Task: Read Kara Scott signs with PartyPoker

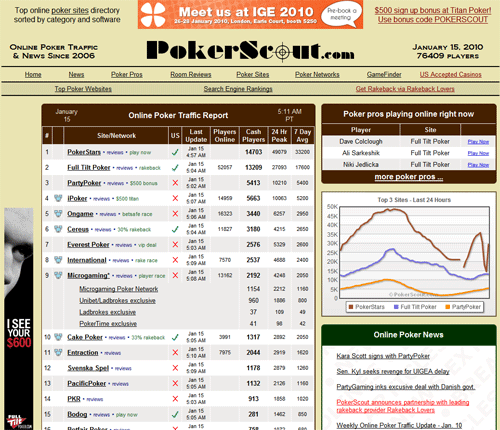Action: click(383, 356)
